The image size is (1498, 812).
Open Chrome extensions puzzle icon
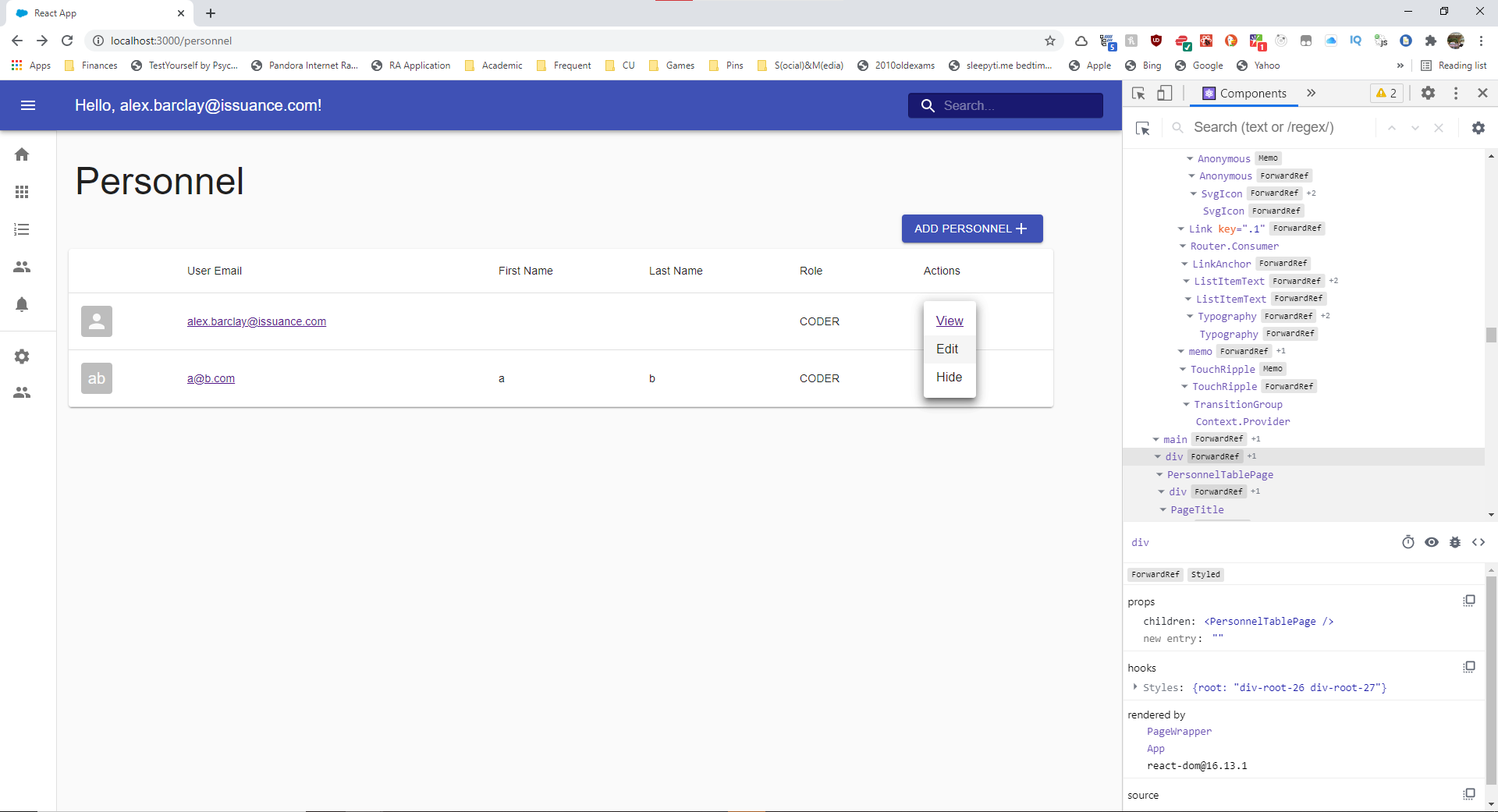point(1430,41)
